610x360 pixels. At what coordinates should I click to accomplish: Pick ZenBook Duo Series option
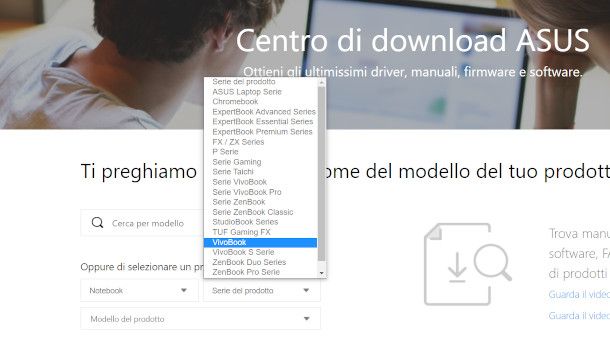click(260, 262)
